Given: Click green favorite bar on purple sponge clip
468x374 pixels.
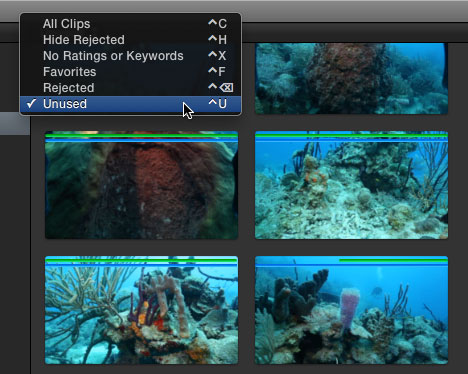Looking at the screenshot, I should [x=393, y=260].
